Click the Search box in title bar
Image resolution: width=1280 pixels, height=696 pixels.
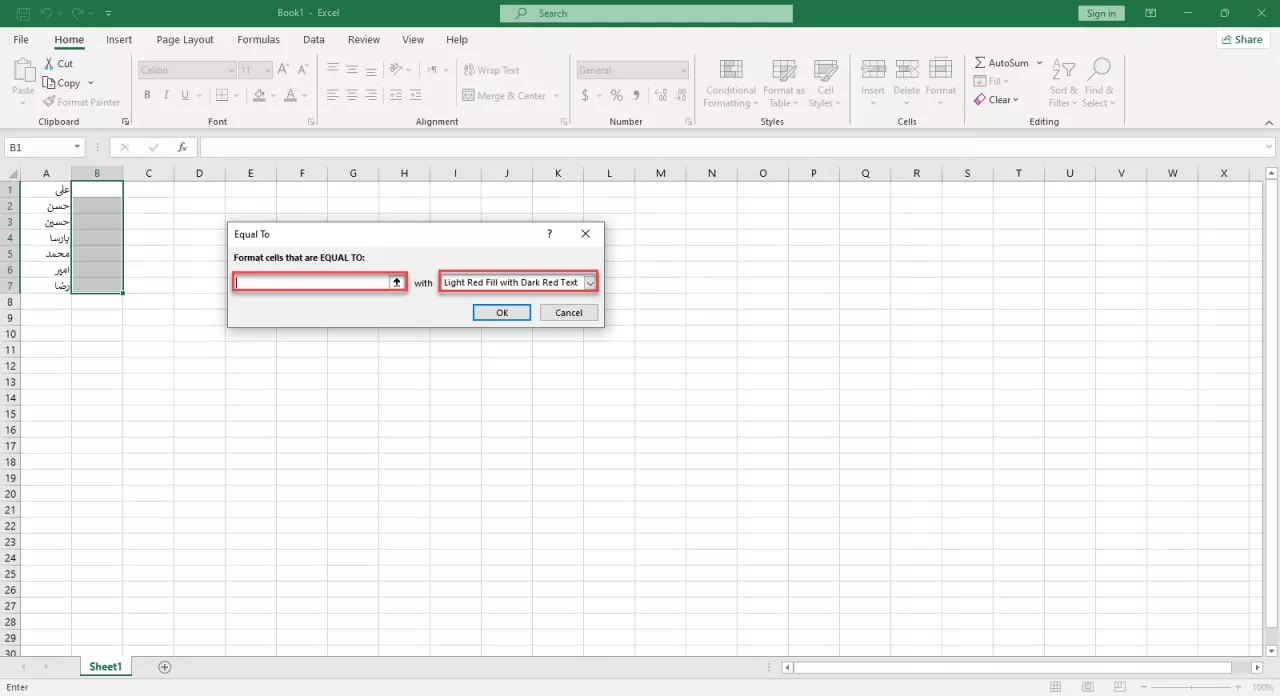[646, 13]
